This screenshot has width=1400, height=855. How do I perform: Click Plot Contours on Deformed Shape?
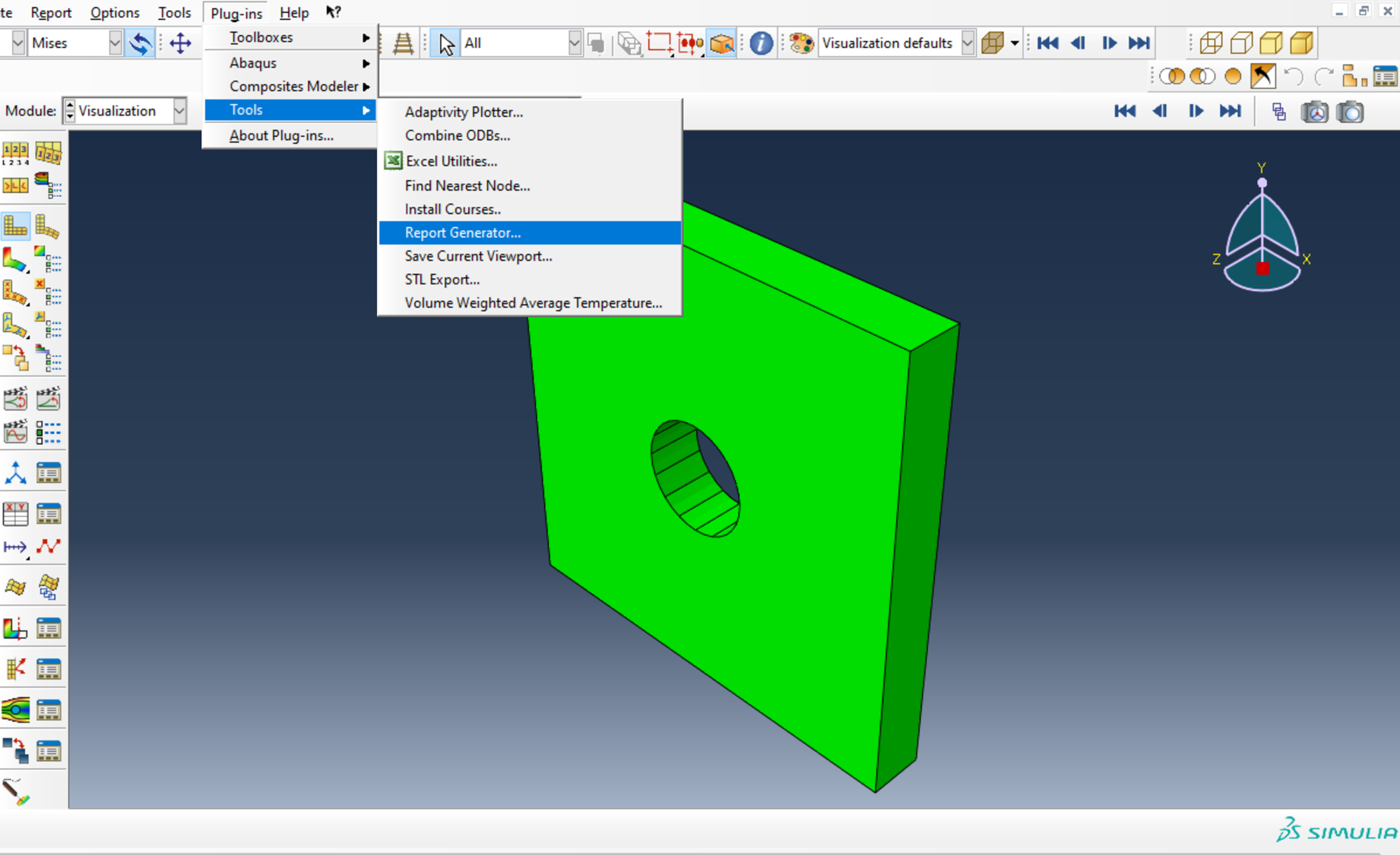[15, 260]
